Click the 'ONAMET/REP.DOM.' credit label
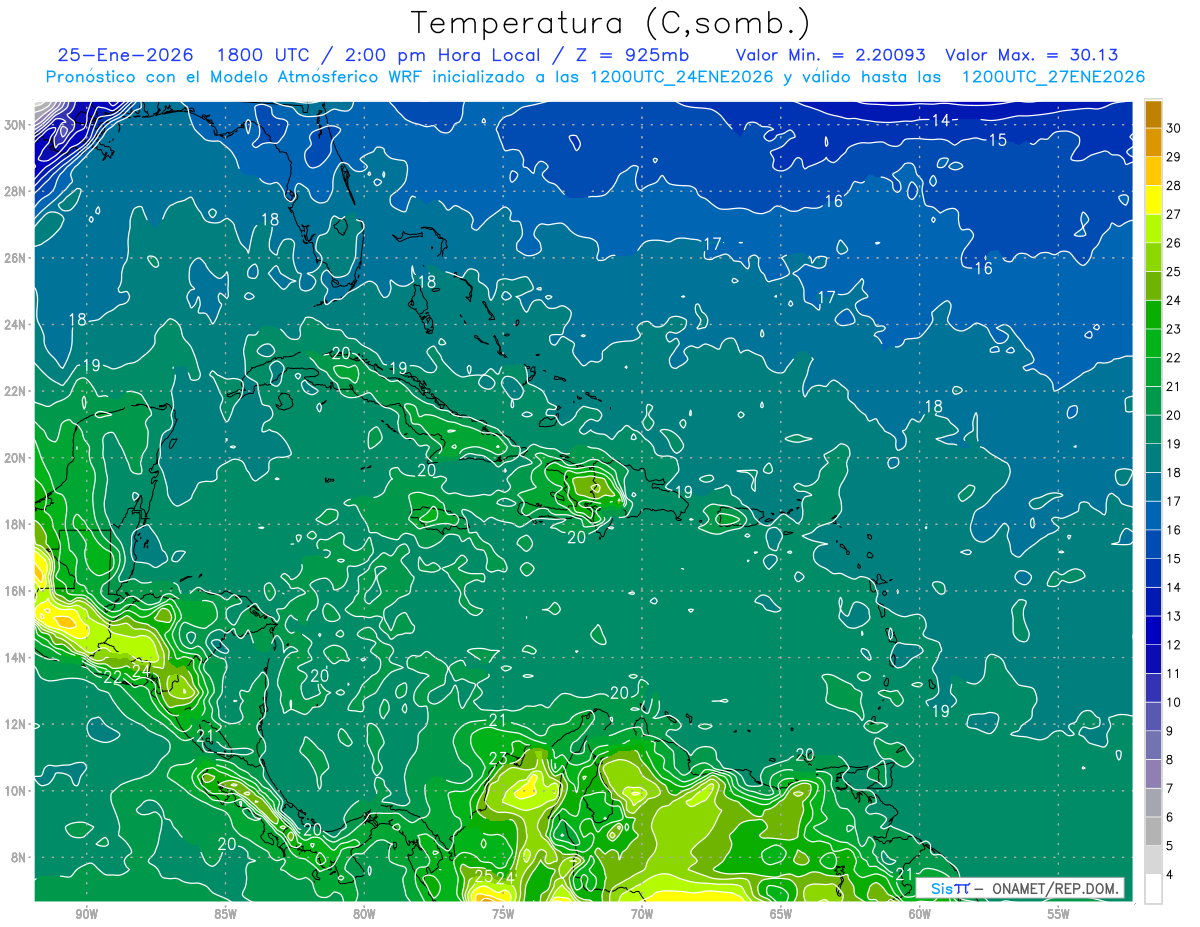Screen dimensions: 1200x927 (1055, 888)
